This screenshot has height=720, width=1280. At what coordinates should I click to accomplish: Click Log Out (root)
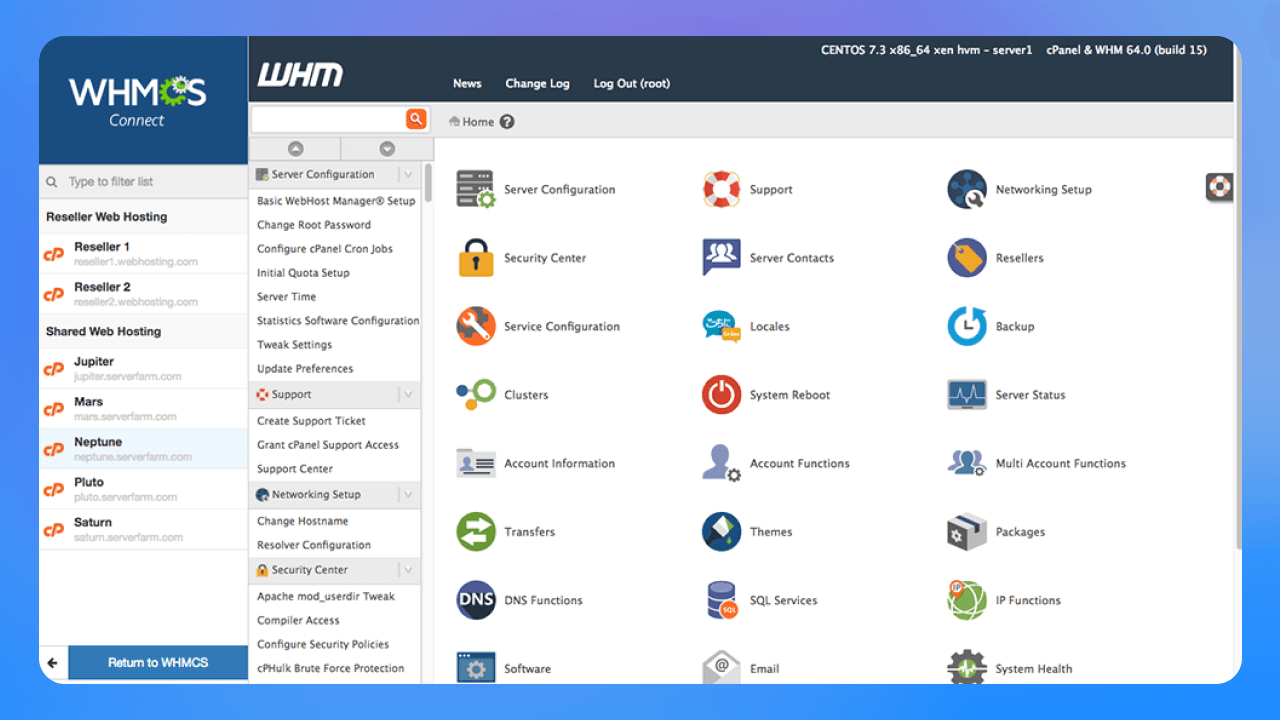(x=632, y=84)
